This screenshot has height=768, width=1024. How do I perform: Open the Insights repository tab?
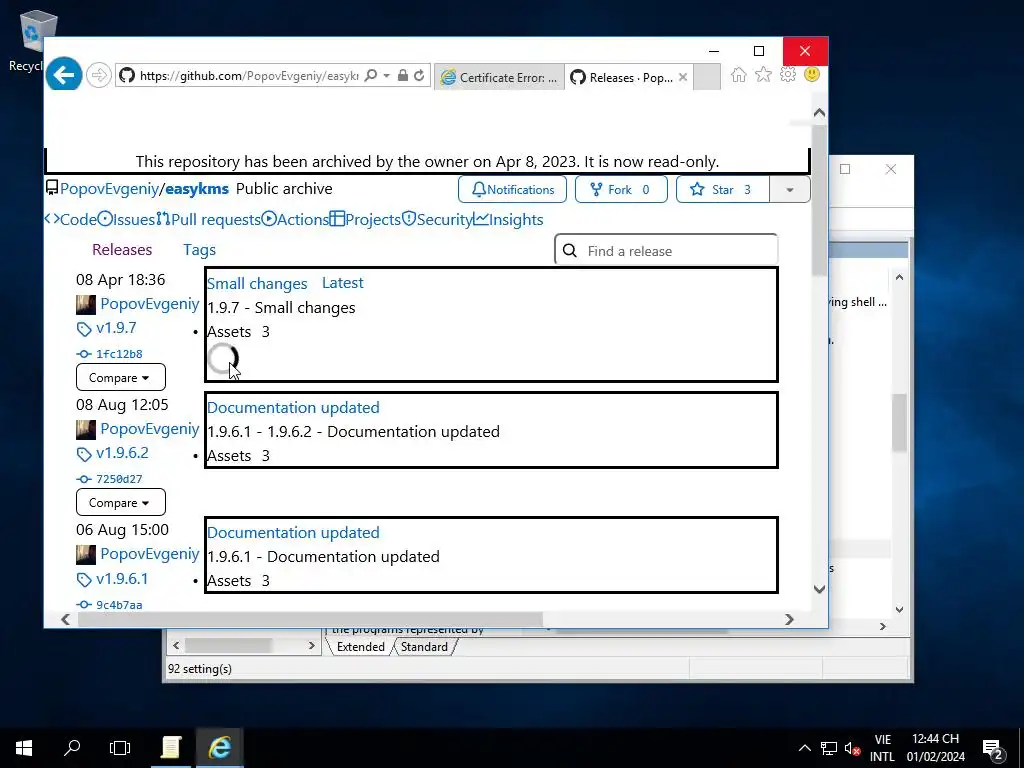tap(508, 219)
